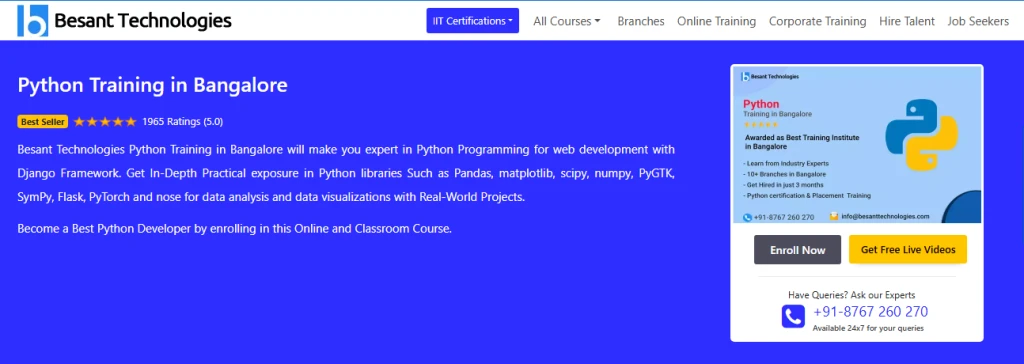Click the Become a Best Python Developer sentence

pos(234,229)
